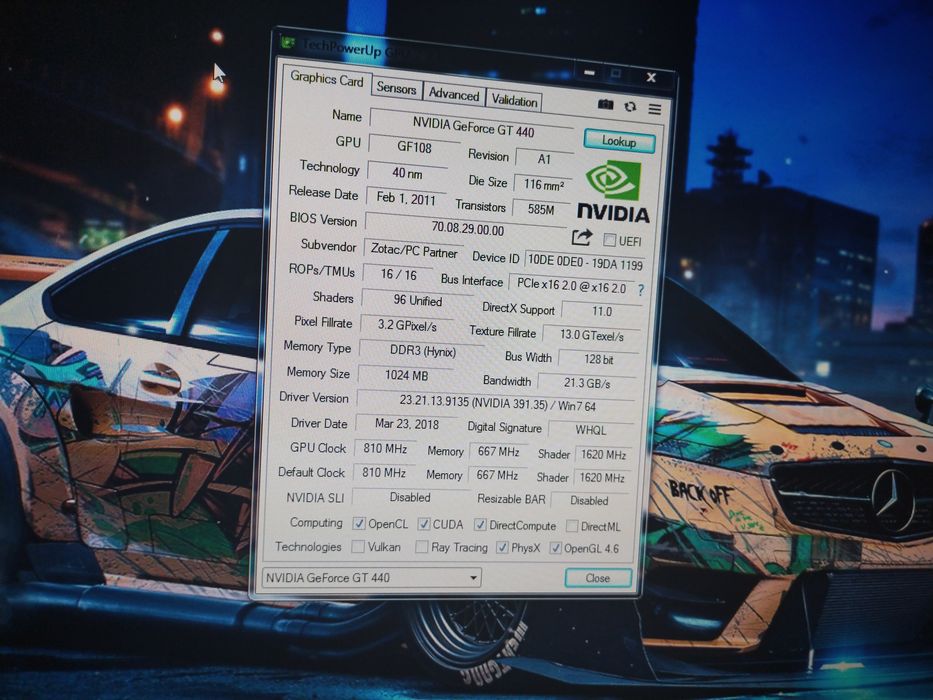The width and height of the screenshot is (933, 700).
Task: Click the BIOS export share icon
Action: tap(582, 237)
